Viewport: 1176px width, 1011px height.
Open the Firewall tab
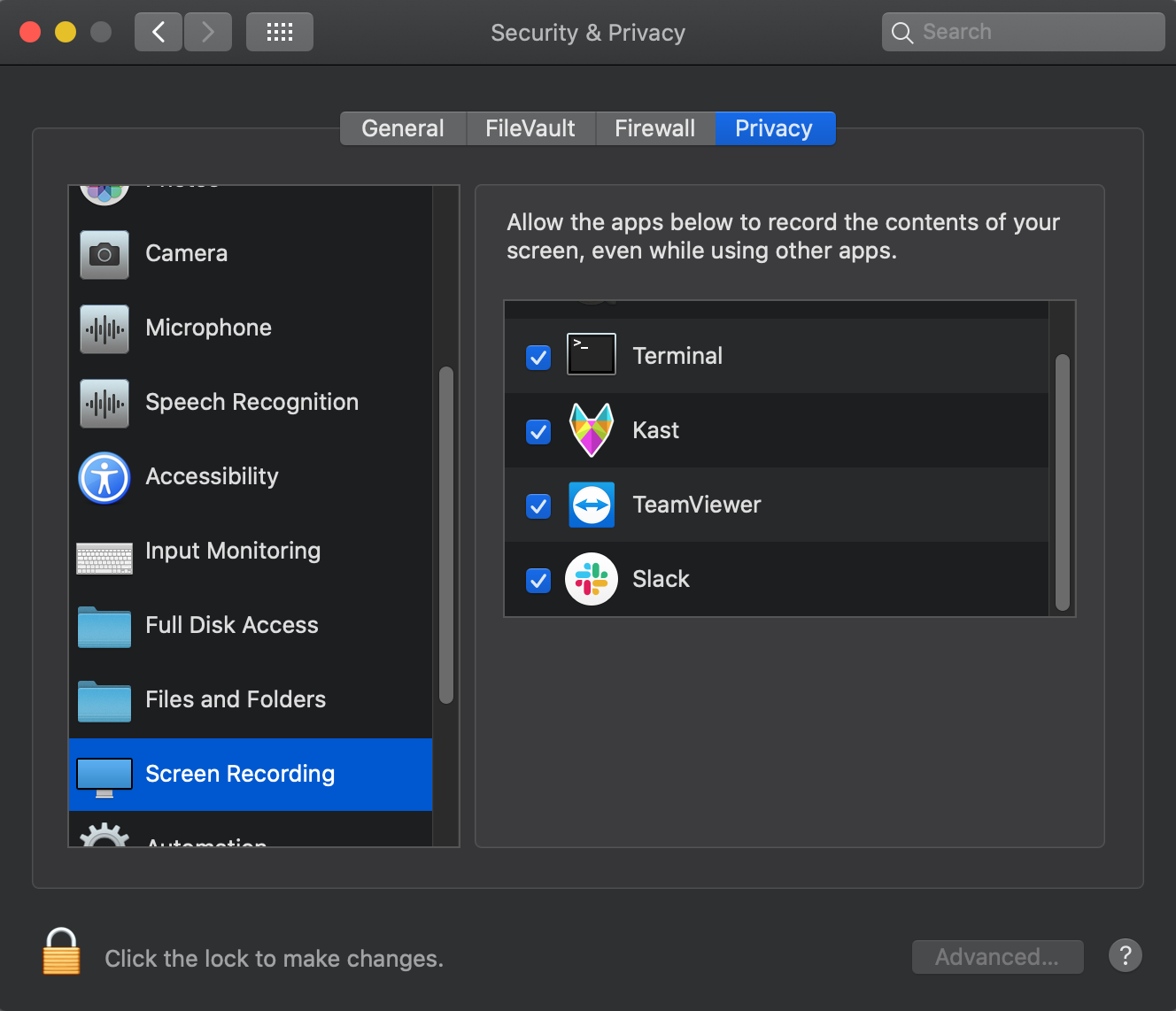click(x=654, y=128)
